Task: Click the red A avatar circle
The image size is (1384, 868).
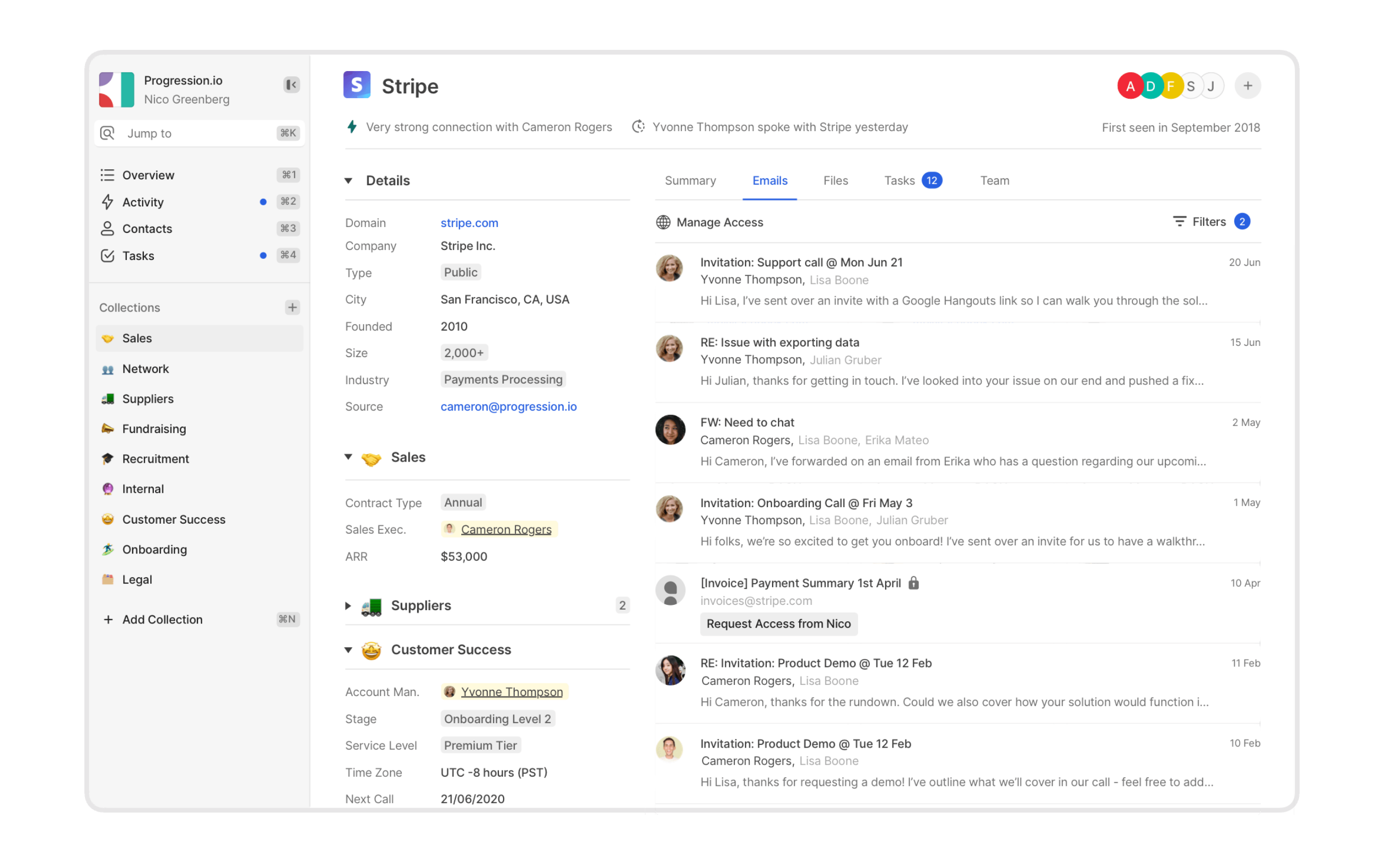Action: pos(1130,86)
